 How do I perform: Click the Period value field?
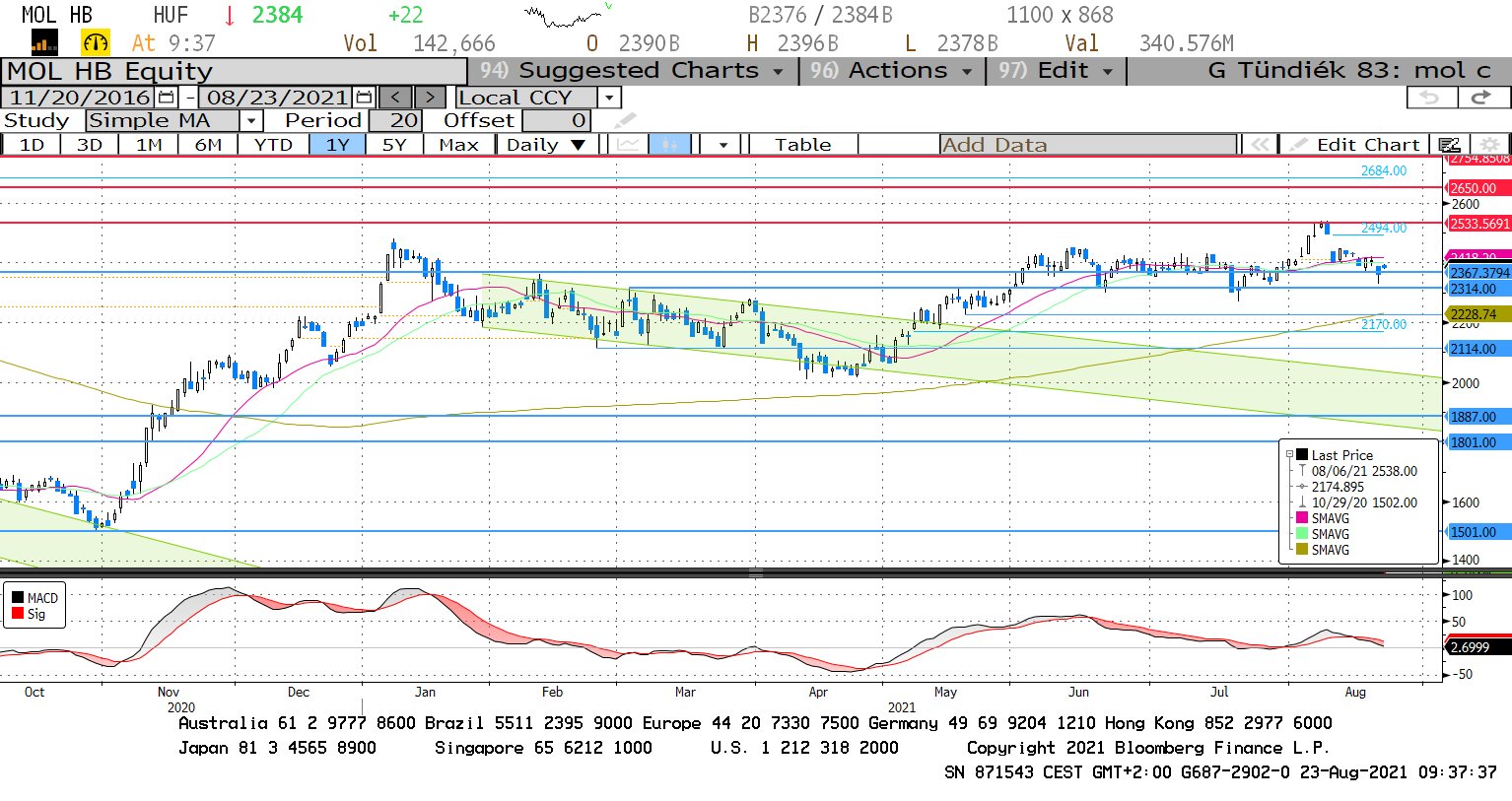396,121
